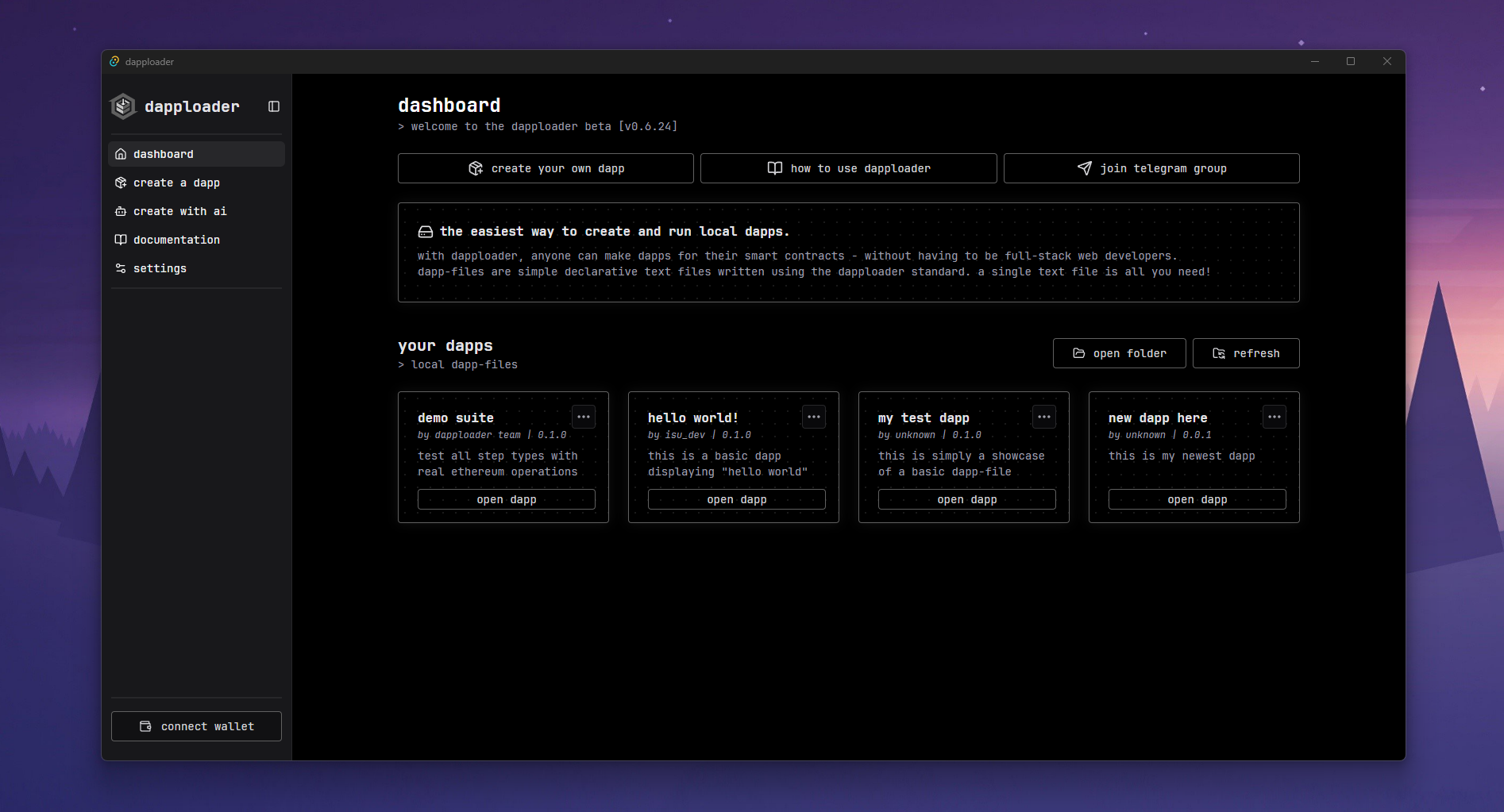The height and width of the screenshot is (812, 1504).
Task: Click the 'your dapps' section heading
Action: (445, 345)
